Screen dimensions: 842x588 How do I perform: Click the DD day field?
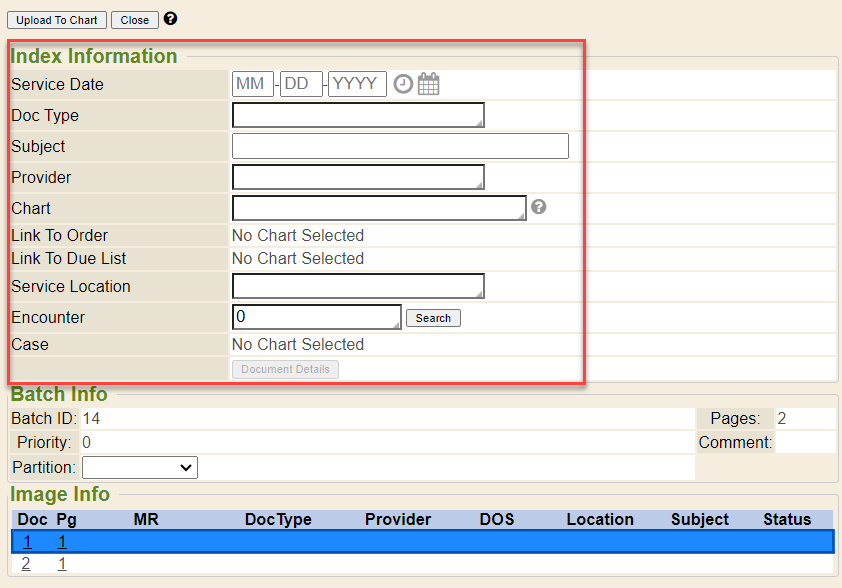(x=301, y=84)
